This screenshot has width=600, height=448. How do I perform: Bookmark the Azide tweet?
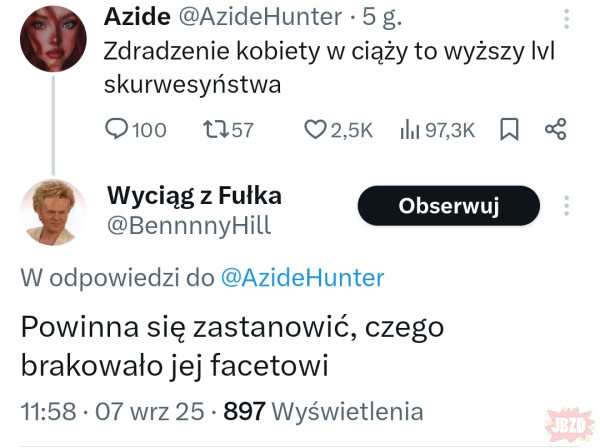(509, 129)
